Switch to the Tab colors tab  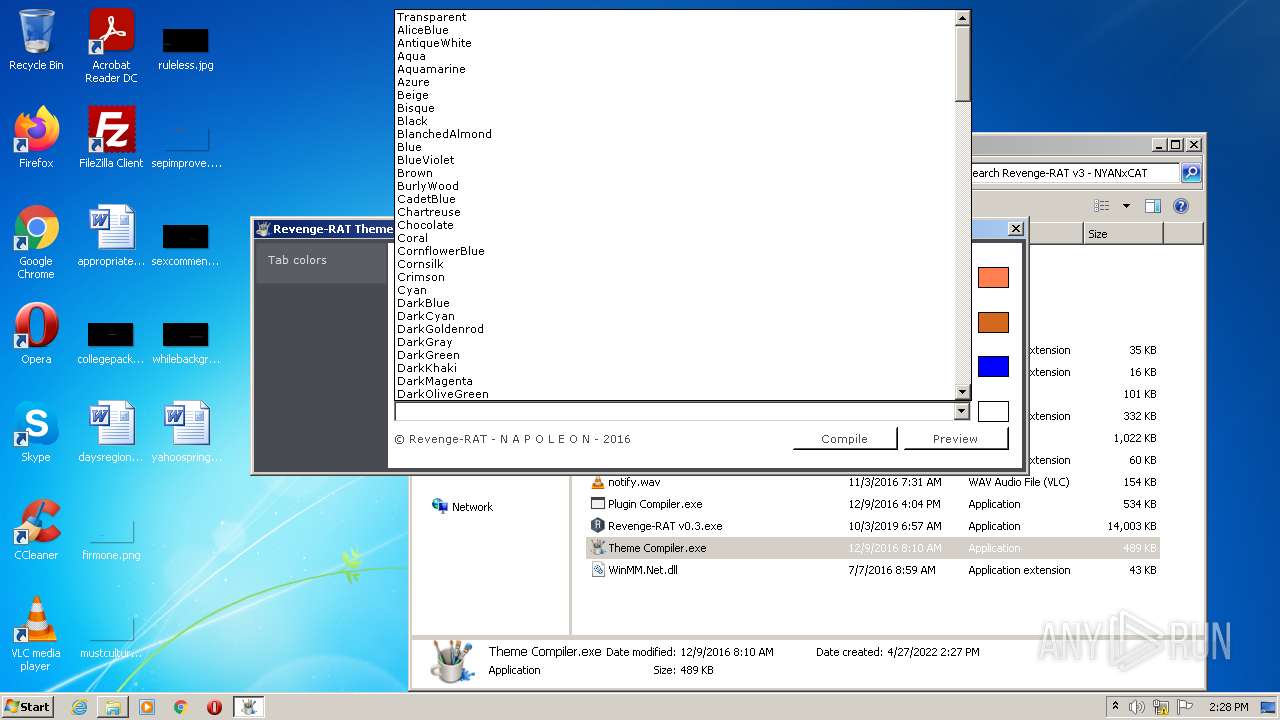click(x=322, y=260)
